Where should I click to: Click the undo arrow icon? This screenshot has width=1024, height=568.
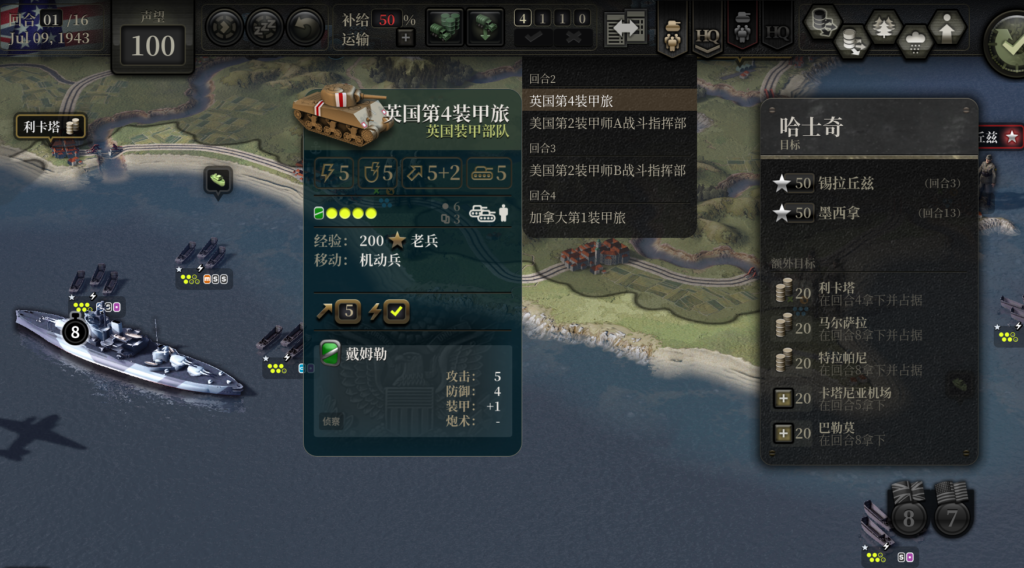305,27
